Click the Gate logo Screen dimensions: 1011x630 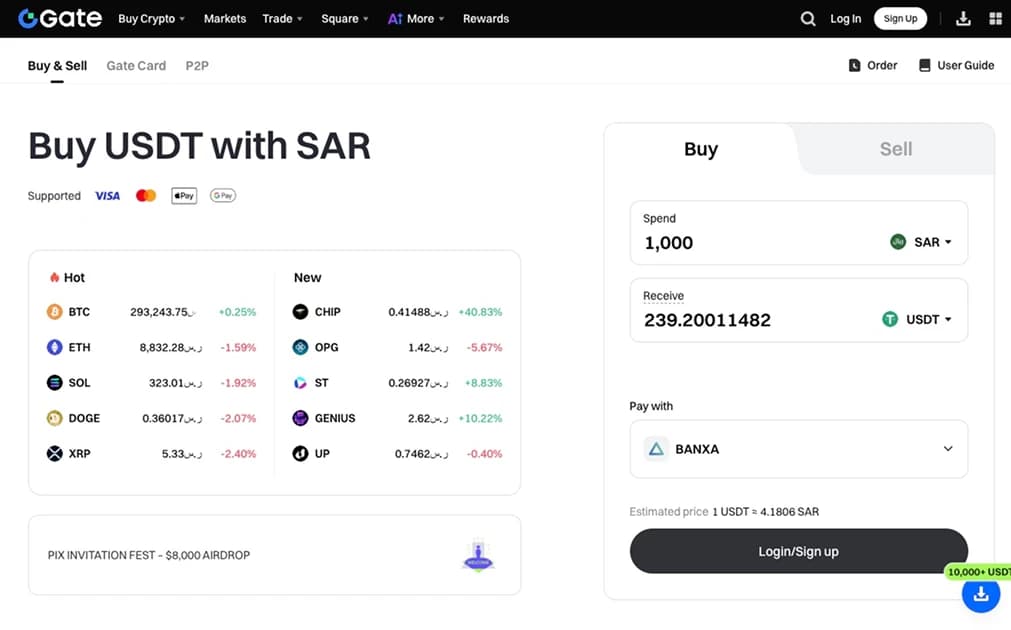(60, 18)
